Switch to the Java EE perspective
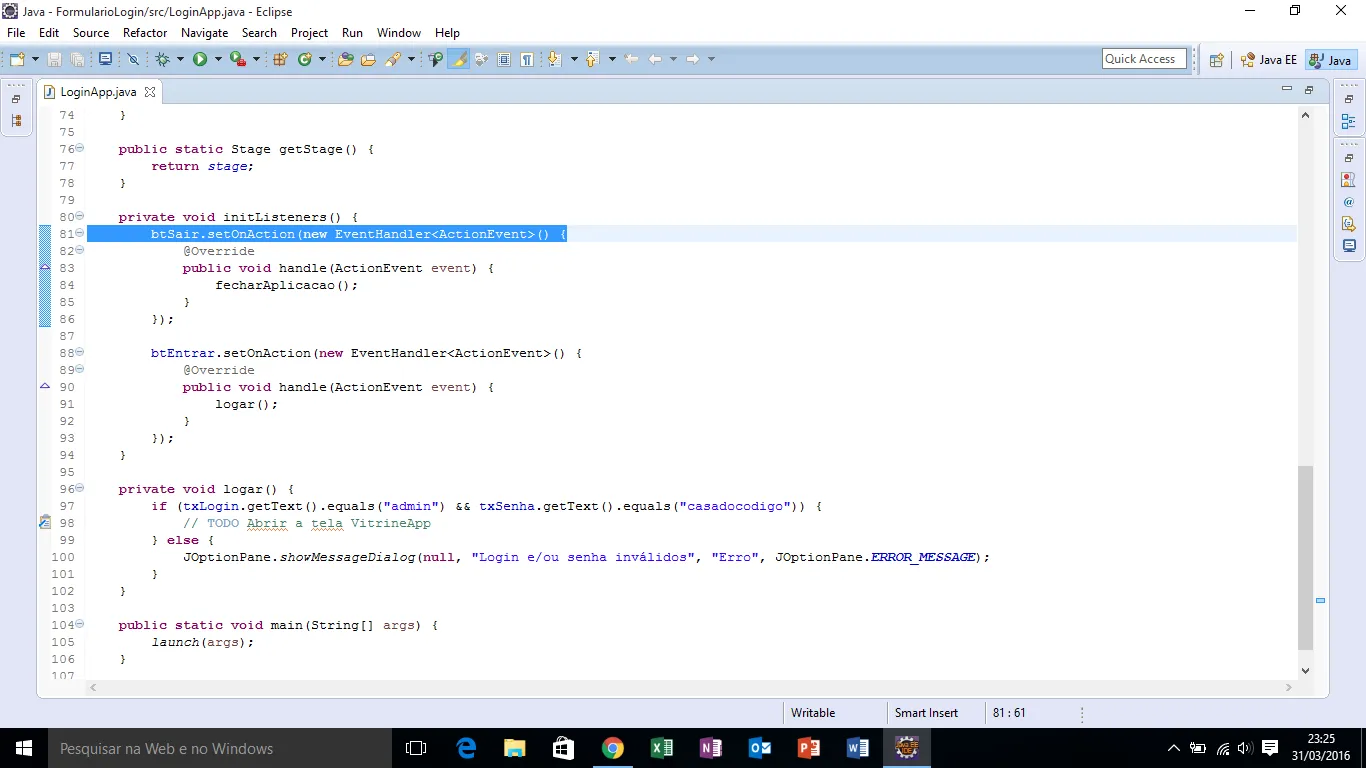Screen dimensions: 1366x768 1268,60
